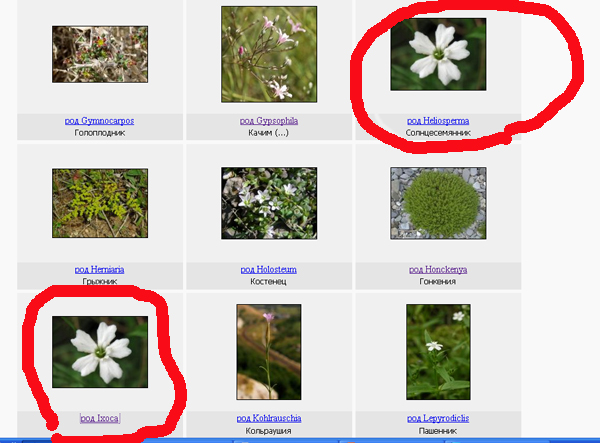Open the Herniaria creeping plant photo
This screenshot has width=600, height=443.
[99, 202]
